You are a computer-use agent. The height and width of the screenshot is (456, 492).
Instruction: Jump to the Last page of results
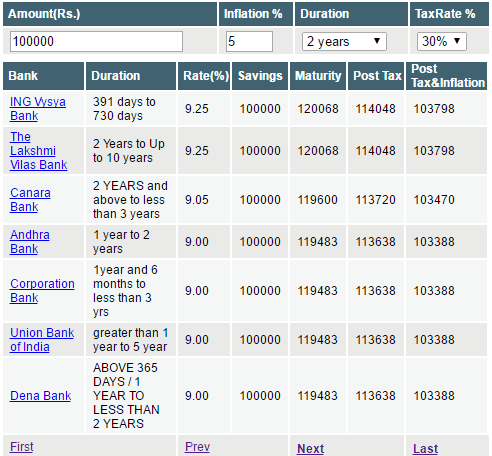(x=425, y=449)
